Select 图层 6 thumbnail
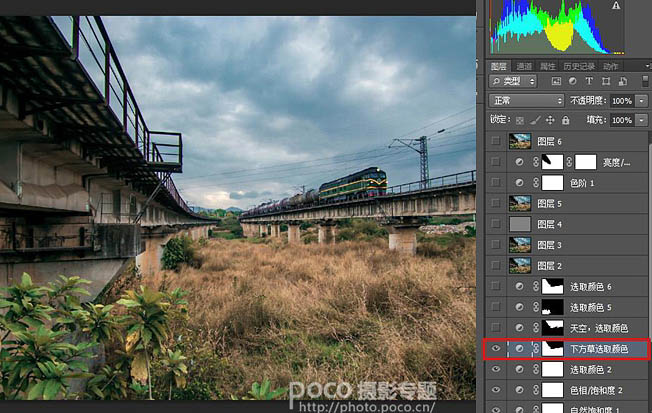 point(520,141)
